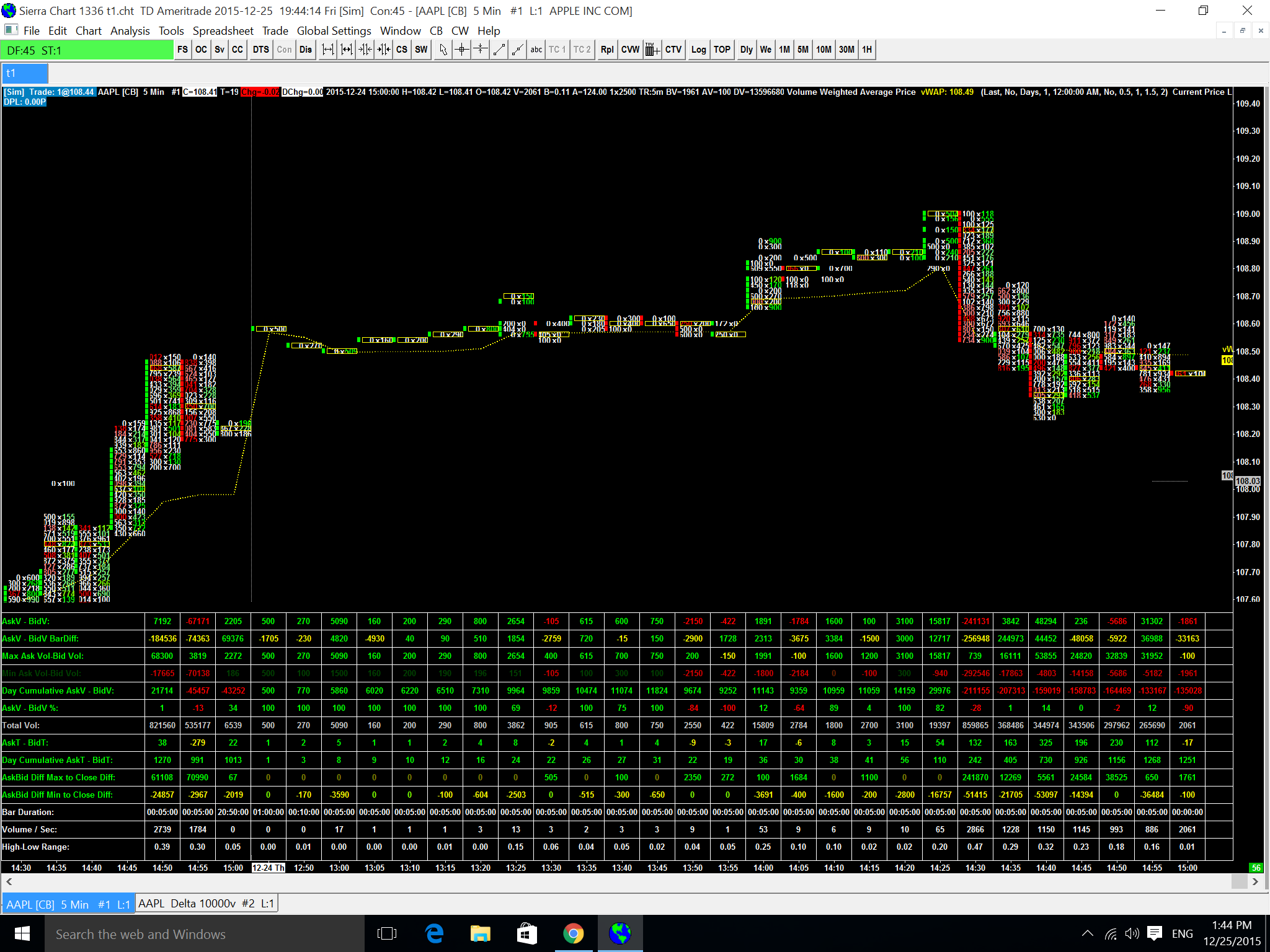Click the compress bar spacing icon

365,50
